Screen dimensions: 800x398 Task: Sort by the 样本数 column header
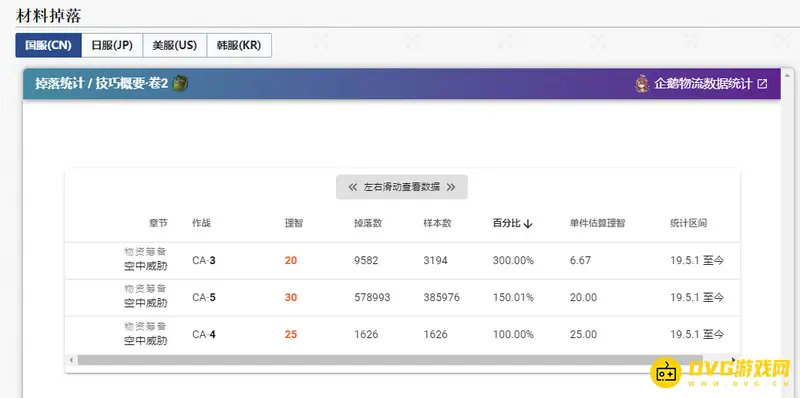(x=437, y=223)
